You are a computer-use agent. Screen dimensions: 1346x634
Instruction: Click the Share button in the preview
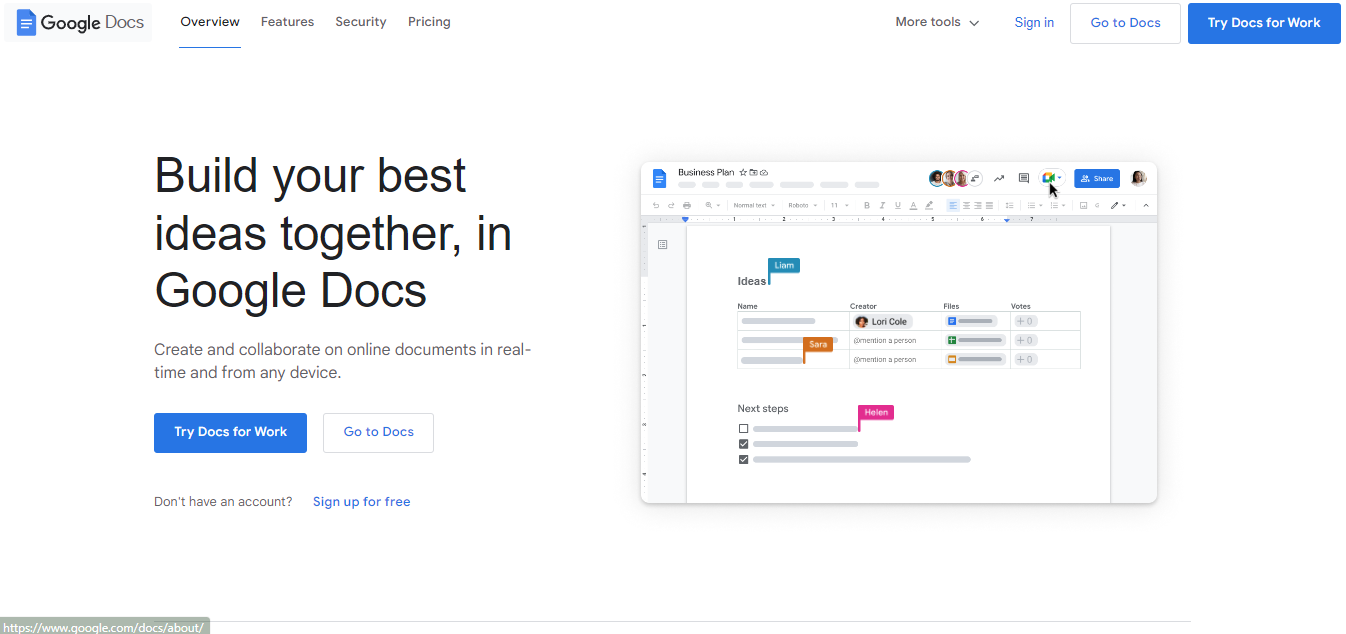pos(1097,178)
